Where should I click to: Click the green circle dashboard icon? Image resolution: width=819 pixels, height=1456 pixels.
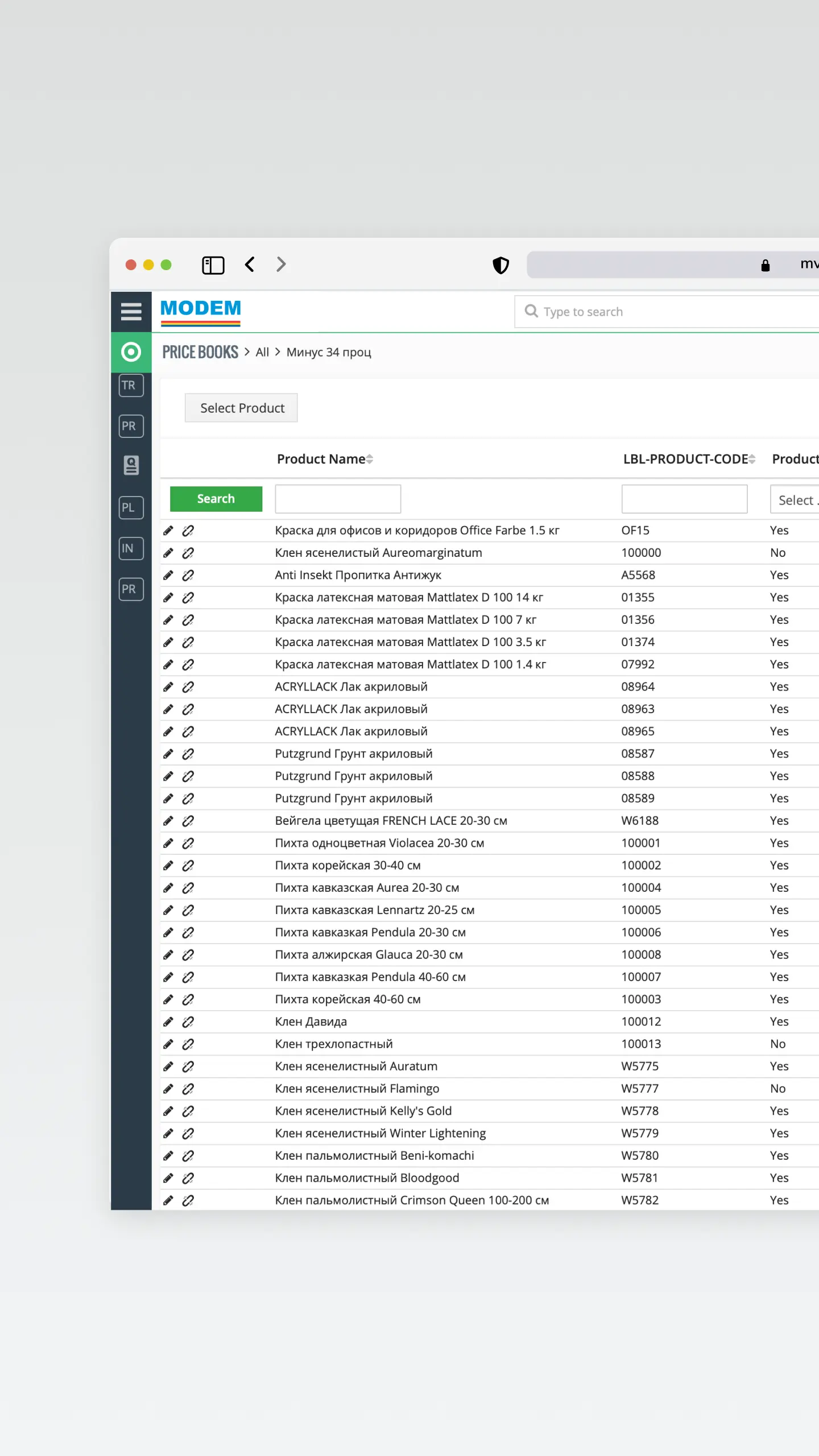coord(131,352)
